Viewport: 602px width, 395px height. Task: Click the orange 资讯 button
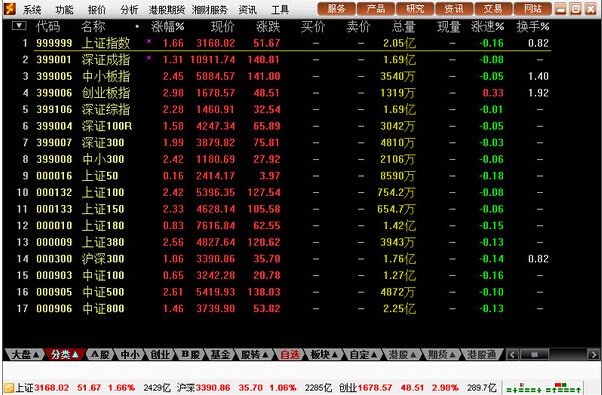[454, 8]
